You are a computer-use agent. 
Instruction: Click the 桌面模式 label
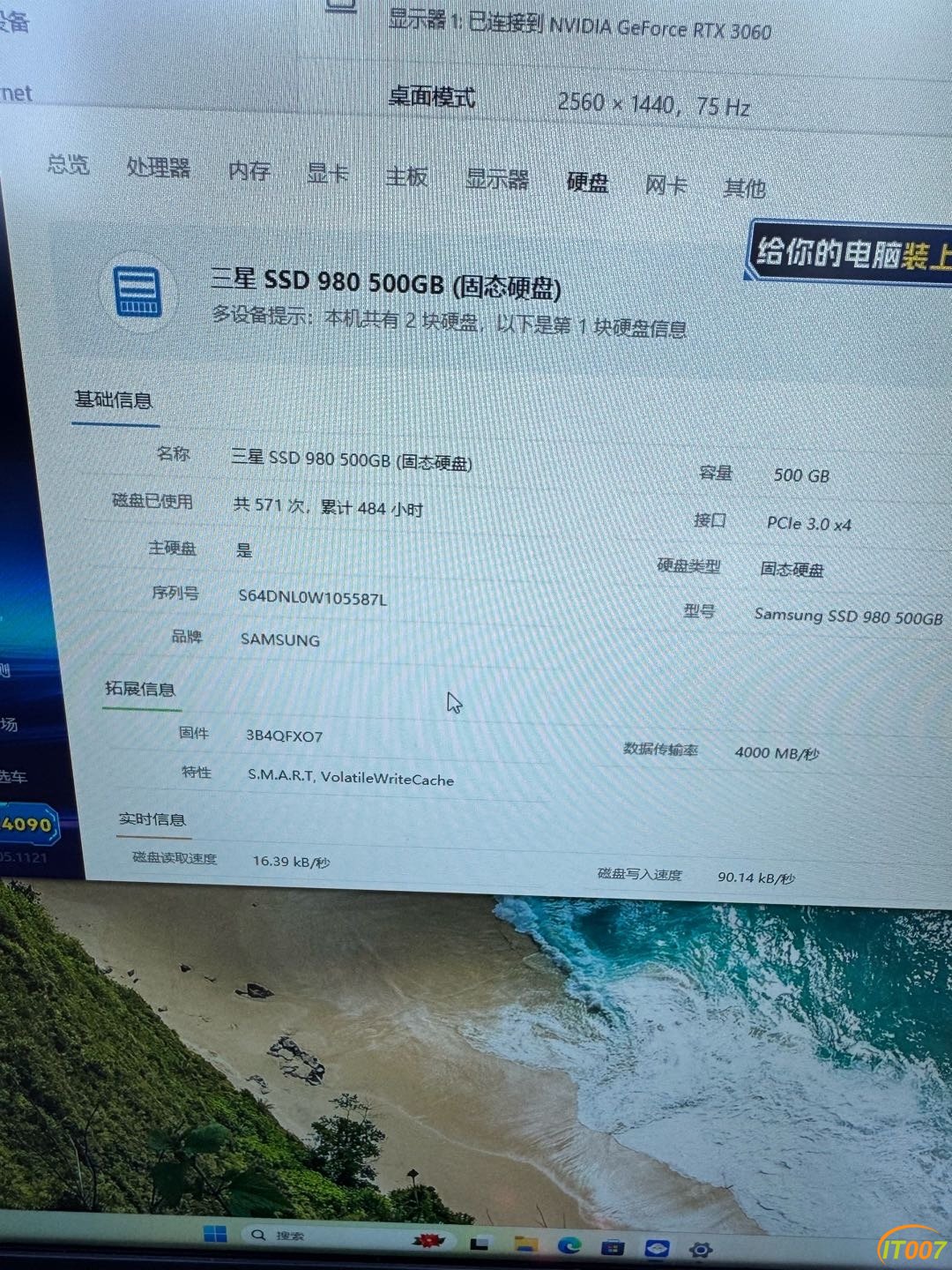432,96
